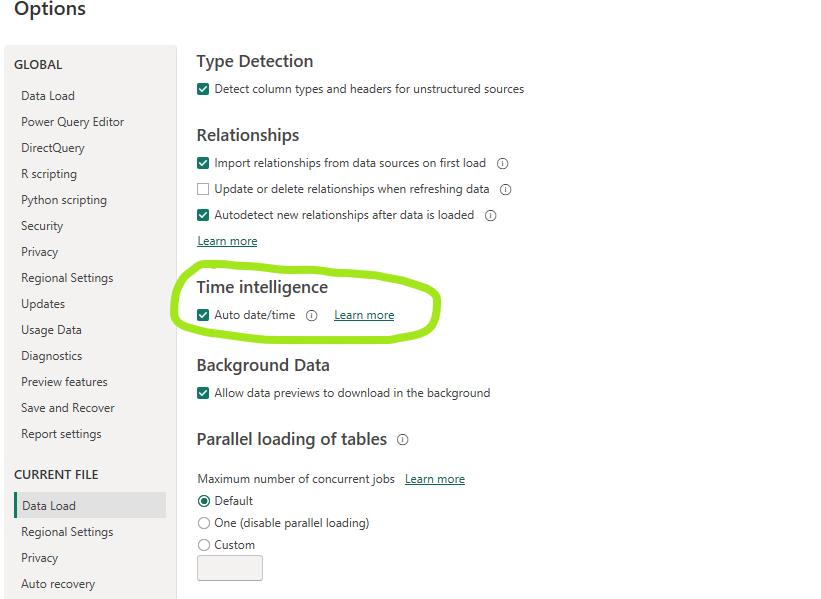
Task: Open Save and Recover settings
Action: tap(68, 408)
